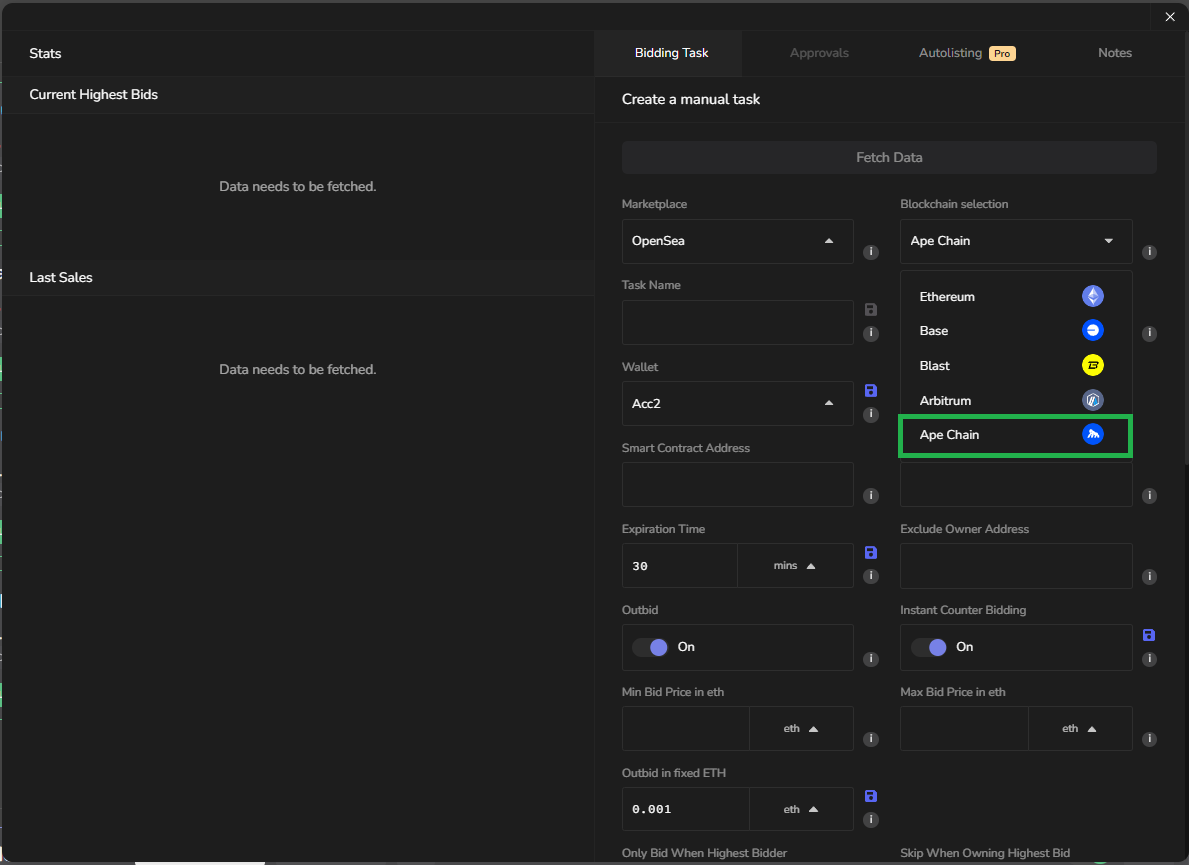Show info for the Wallet field

pyautogui.click(x=871, y=414)
